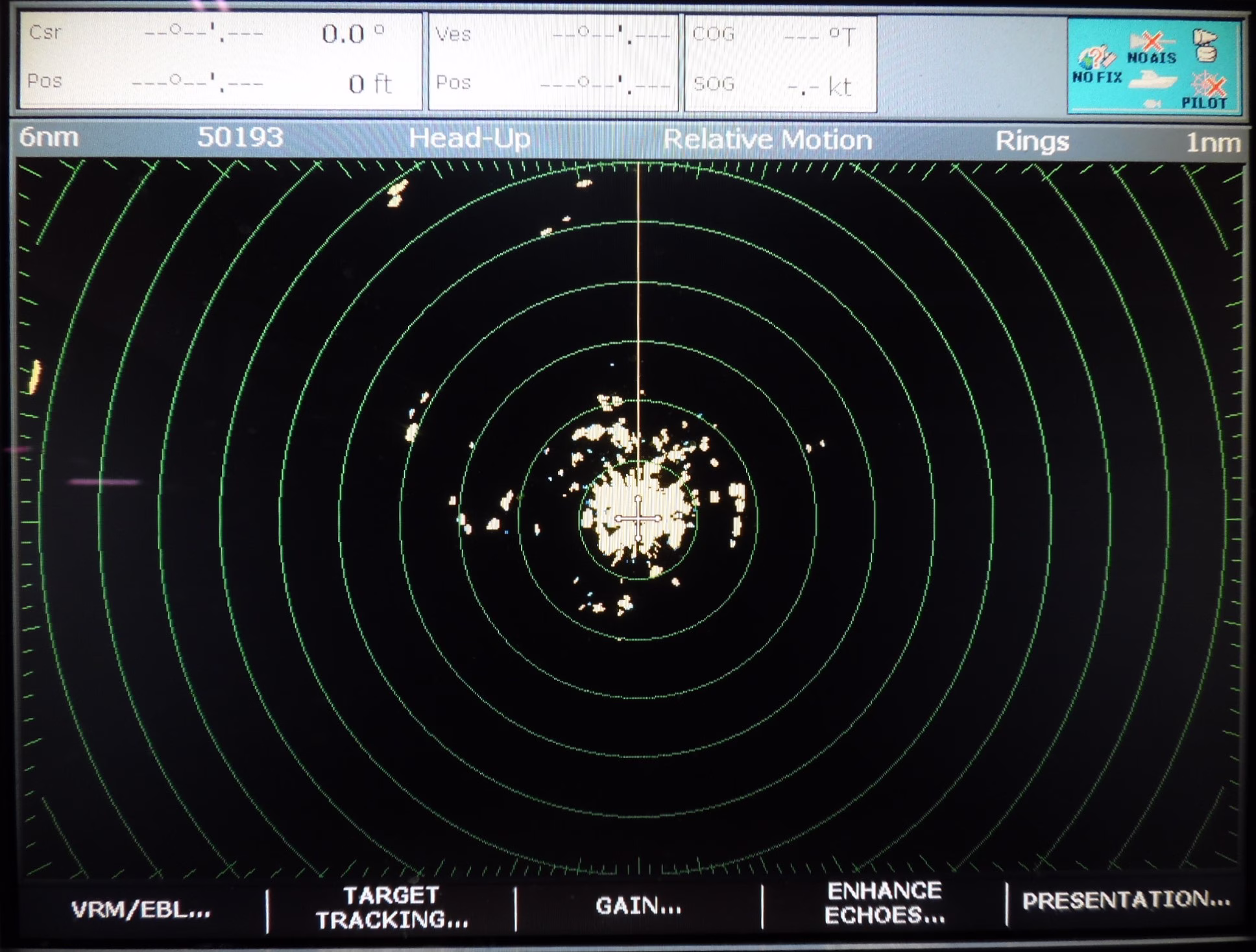Tap the cursor range value 0 ft
This screenshot has width=1256, height=952.
[x=370, y=84]
